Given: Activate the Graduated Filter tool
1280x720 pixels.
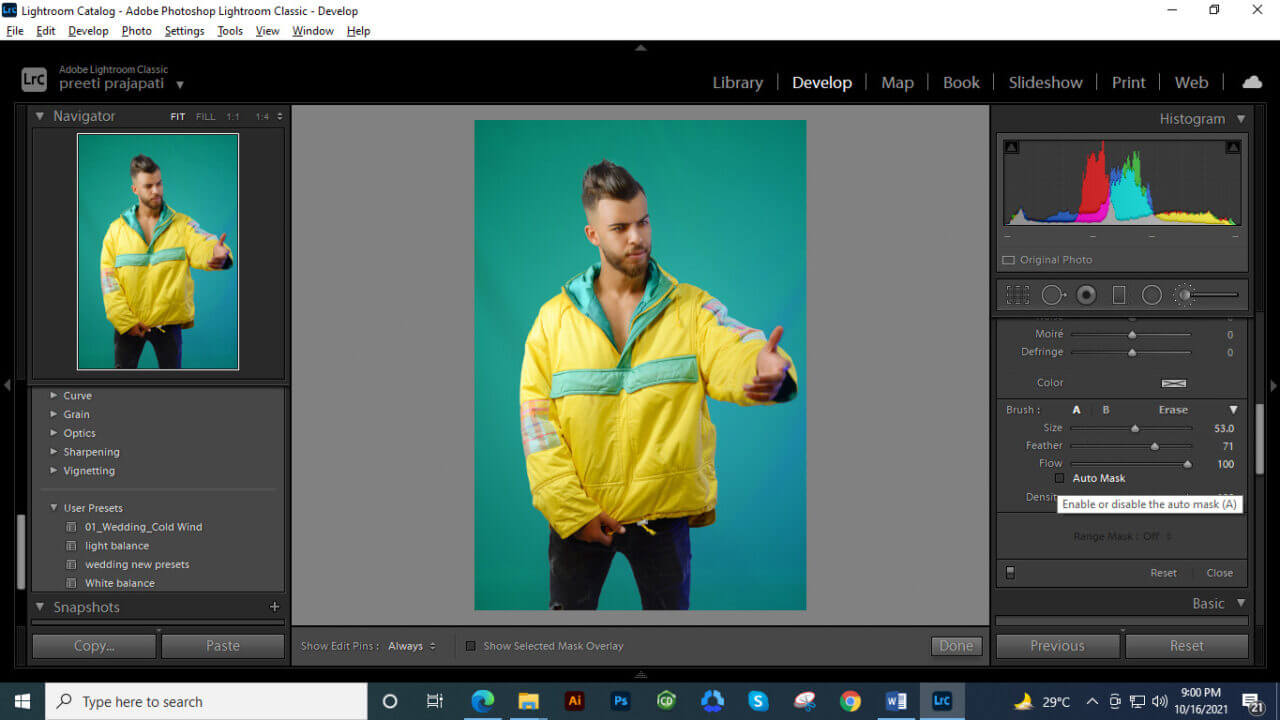Looking at the screenshot, I should (x=1119, y=294).
